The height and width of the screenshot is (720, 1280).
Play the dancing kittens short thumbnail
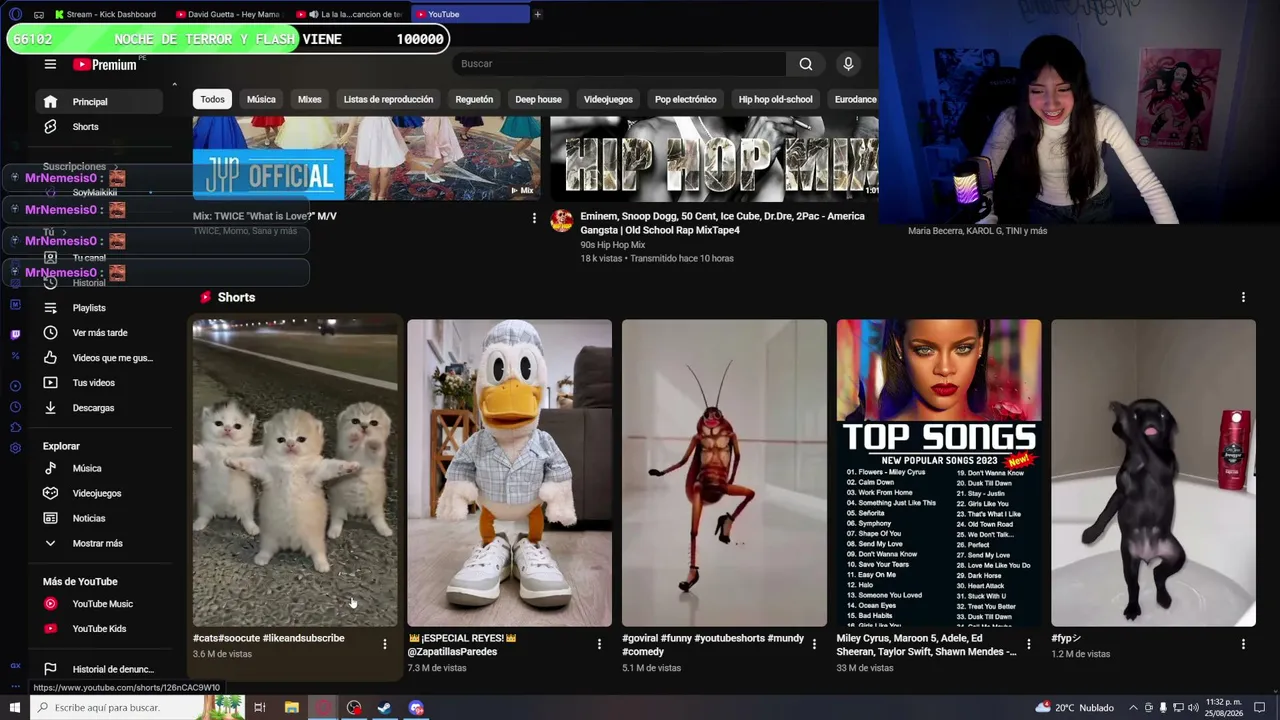(x=295, y=473)
